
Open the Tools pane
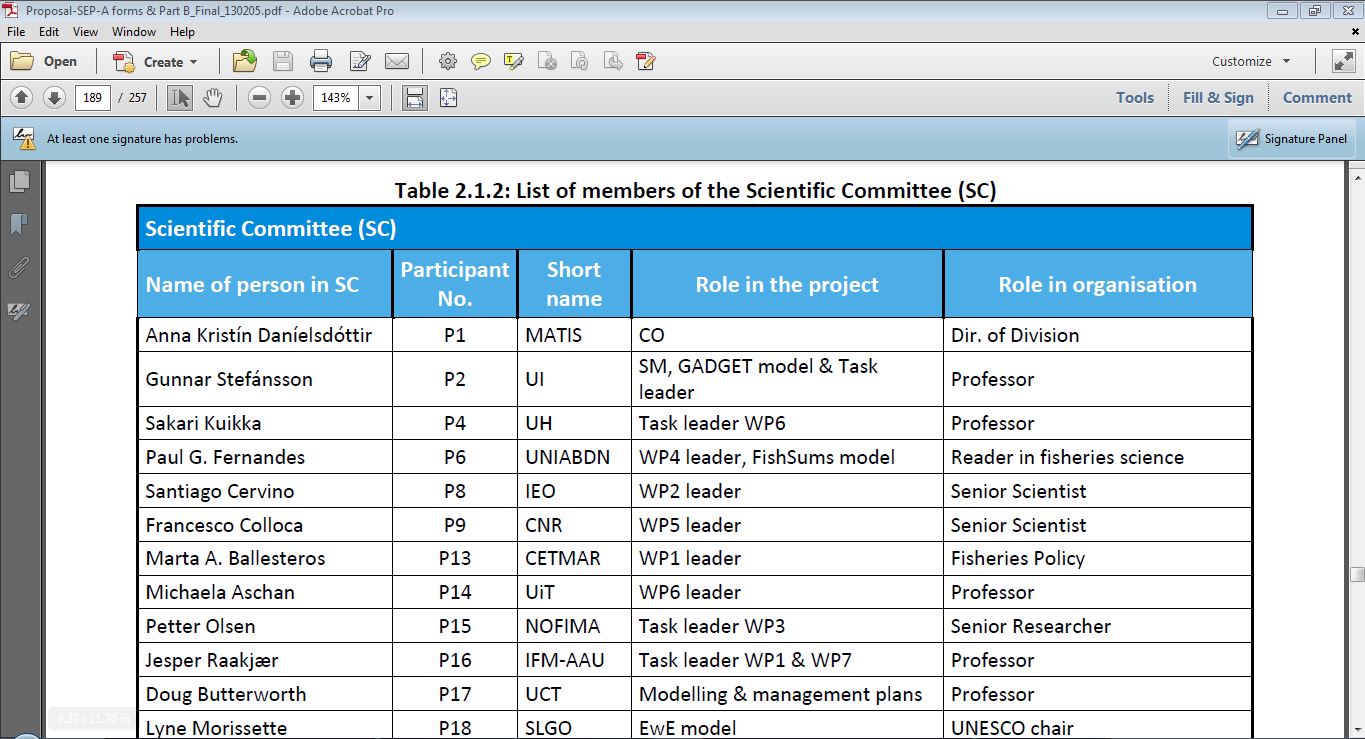(x=1135, y=98)
